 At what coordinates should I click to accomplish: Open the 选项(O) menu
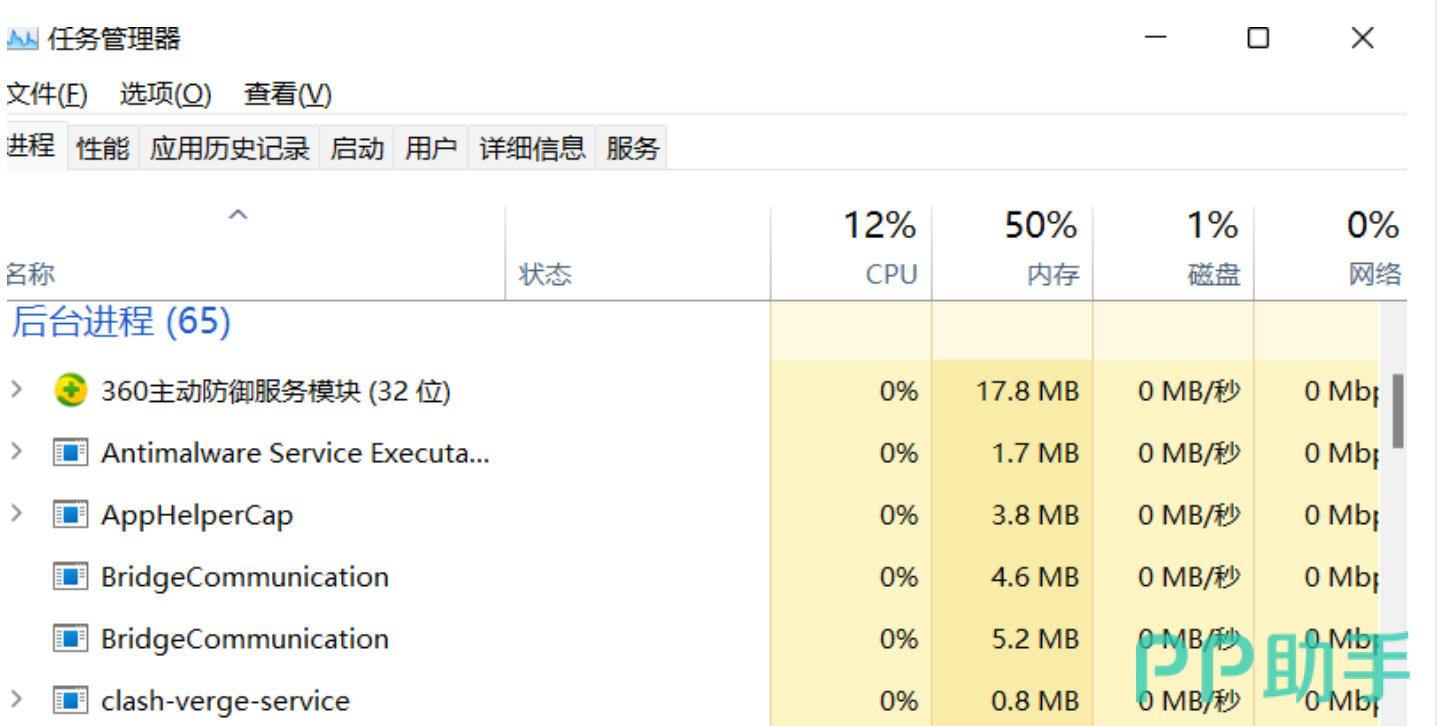click(x=166, y=95)
